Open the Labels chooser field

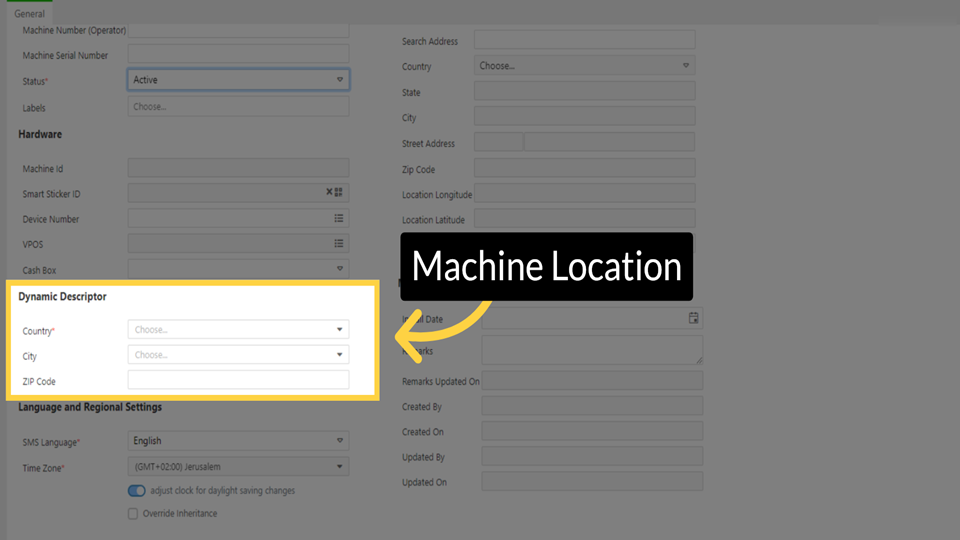click(238, 106)
